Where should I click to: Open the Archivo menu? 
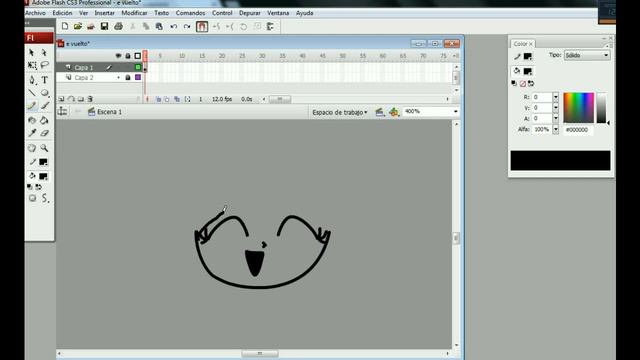click(x=35, y=13)
